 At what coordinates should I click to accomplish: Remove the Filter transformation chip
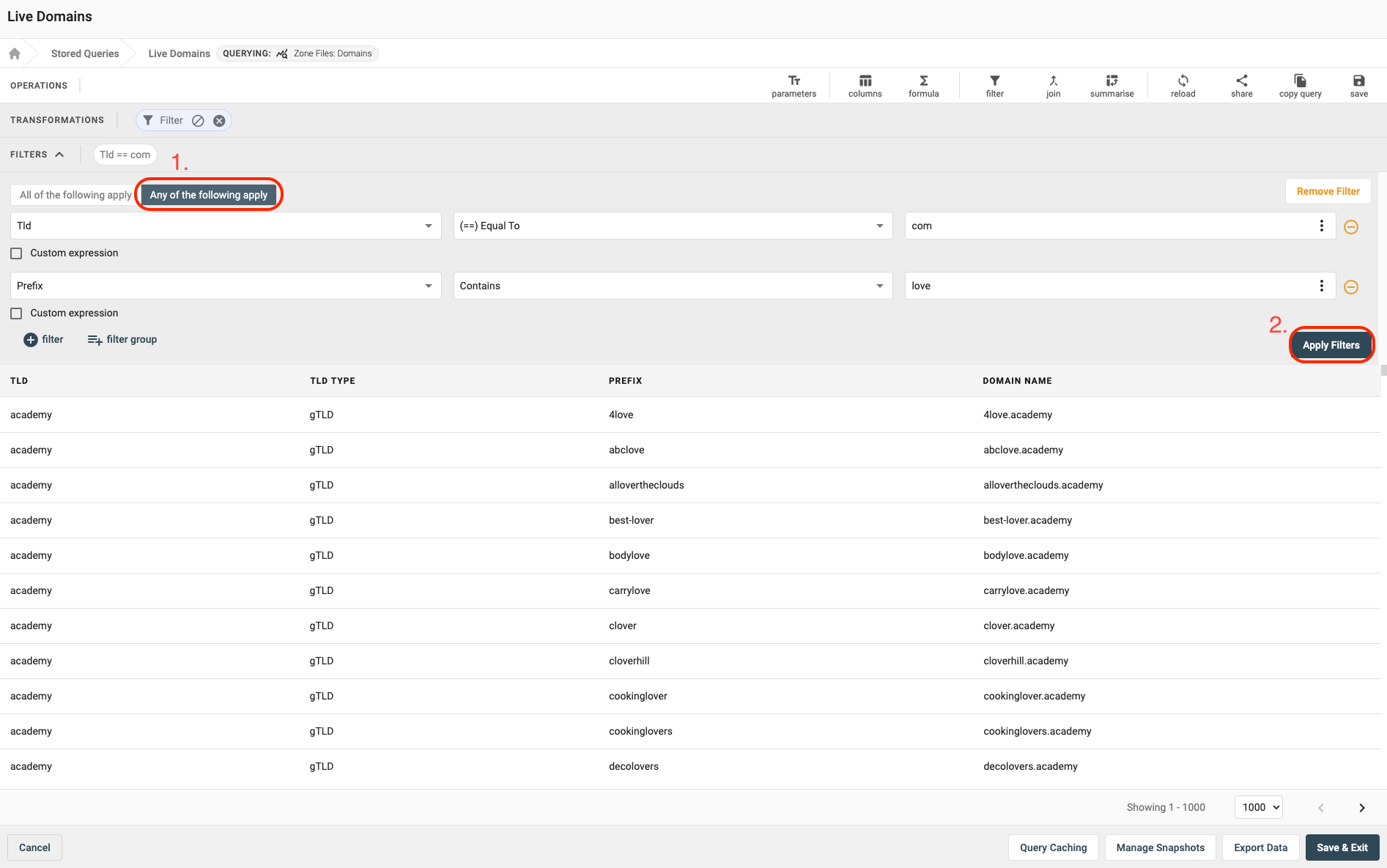click(219, 121)
